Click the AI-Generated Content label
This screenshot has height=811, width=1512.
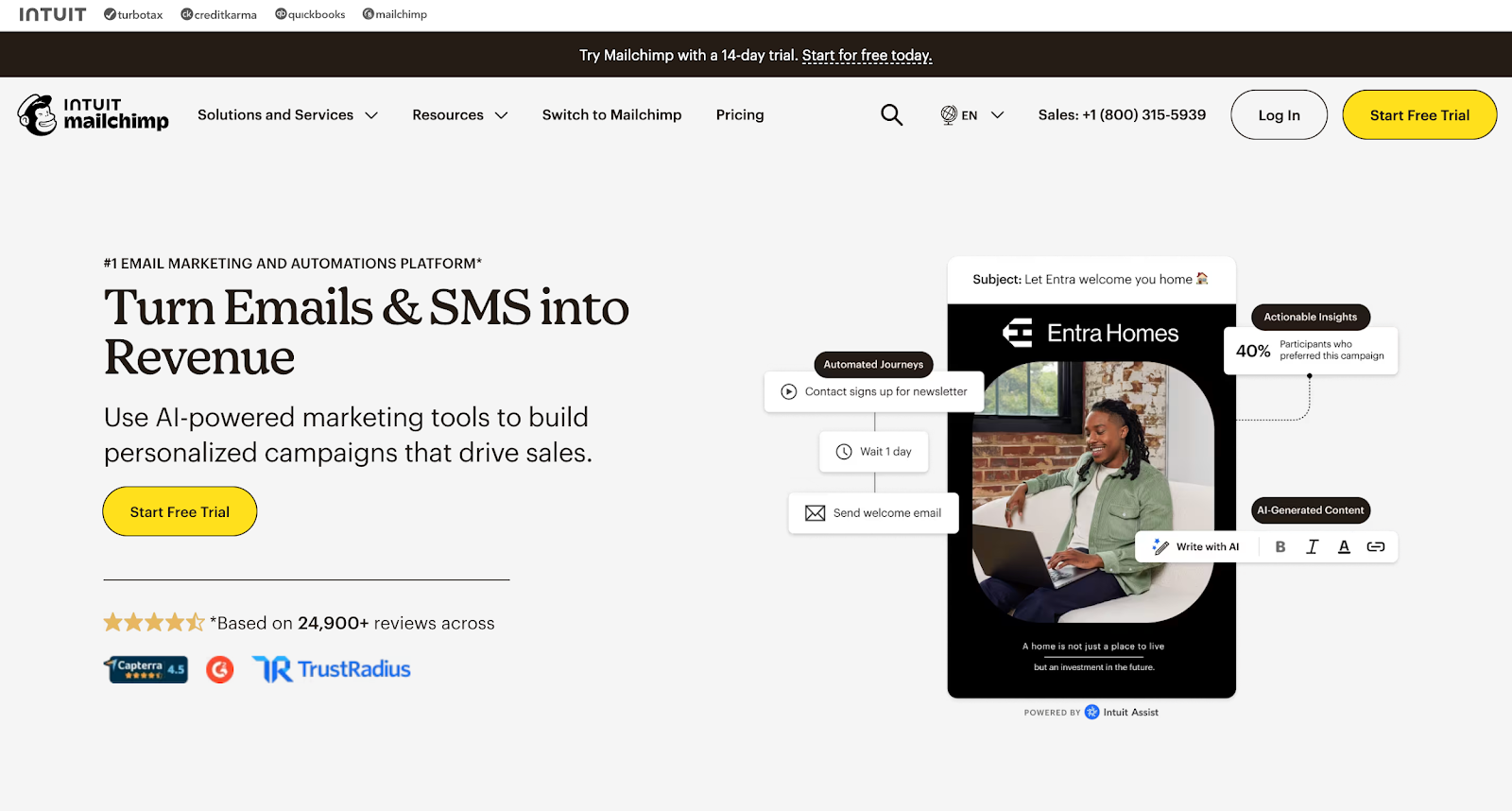[x=1311, y=510]
